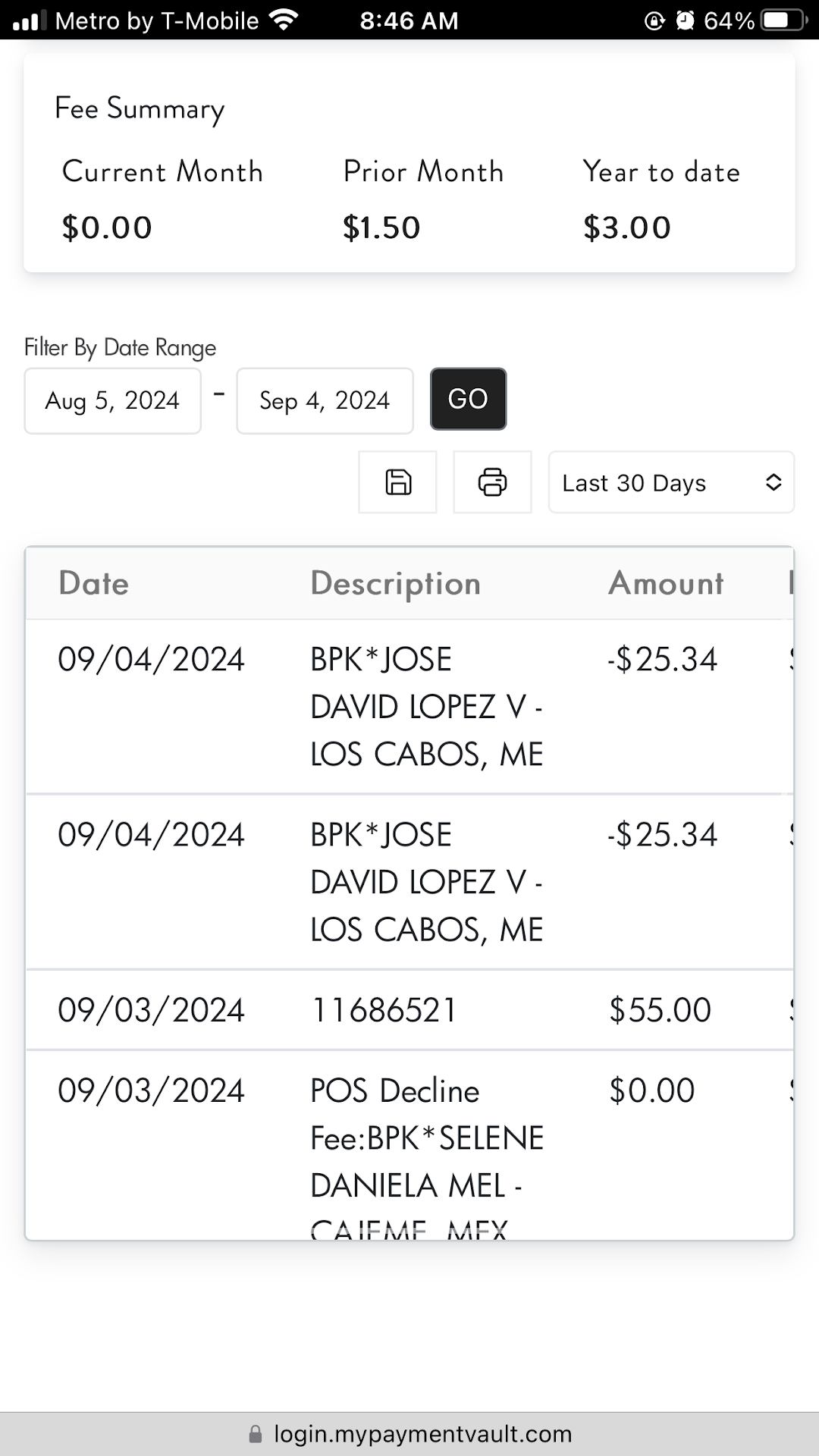The image size is (819, 1456).
Task: Tap the login.mypaymentvault.com address bar
Action: point(422,1434)
